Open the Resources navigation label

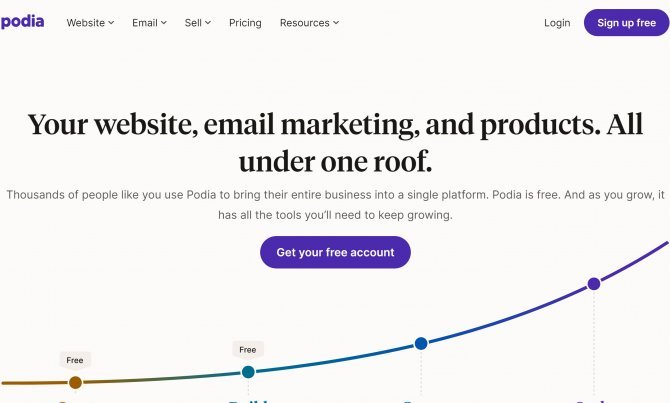305,23
